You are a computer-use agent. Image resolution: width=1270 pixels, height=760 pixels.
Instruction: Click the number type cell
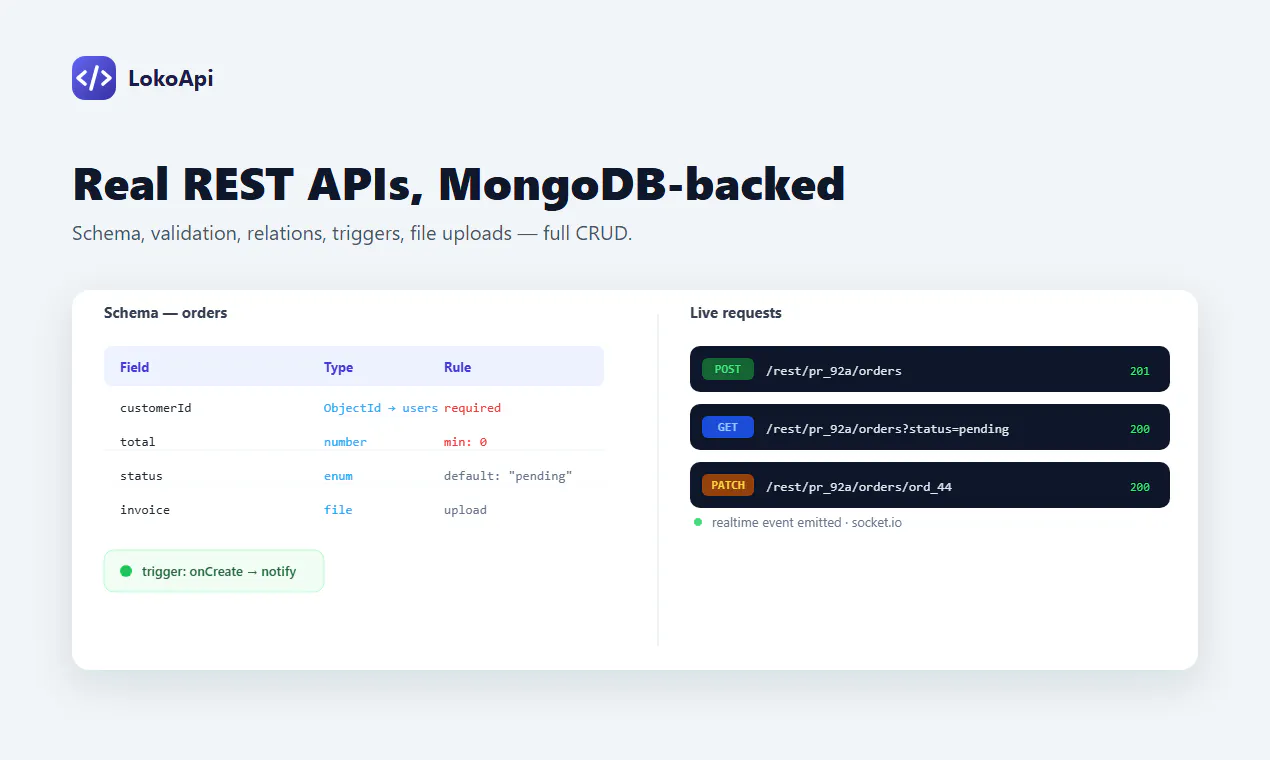point(345,442)
